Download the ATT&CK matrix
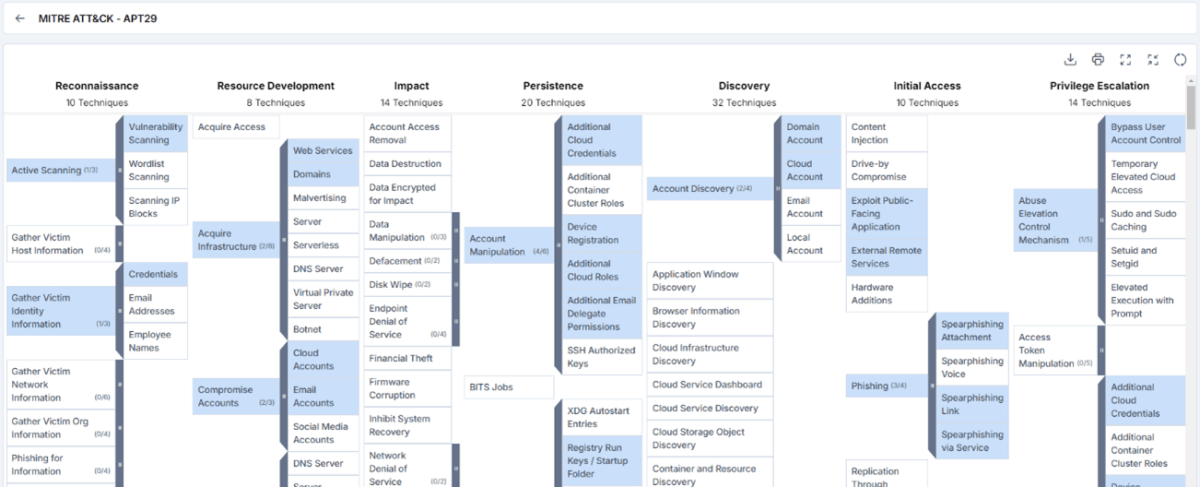This screenshot has height=487, width=1200. pyautogui.click(x=1070, y=59)
